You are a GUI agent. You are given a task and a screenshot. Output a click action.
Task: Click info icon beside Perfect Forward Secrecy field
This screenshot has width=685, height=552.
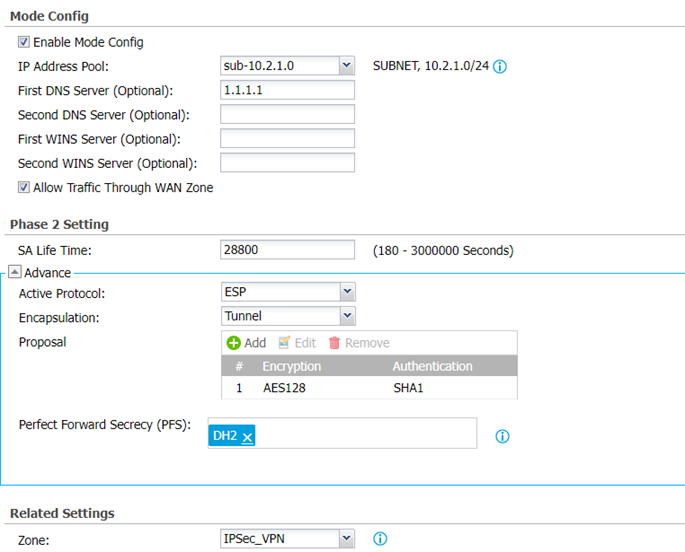(503, 436)
